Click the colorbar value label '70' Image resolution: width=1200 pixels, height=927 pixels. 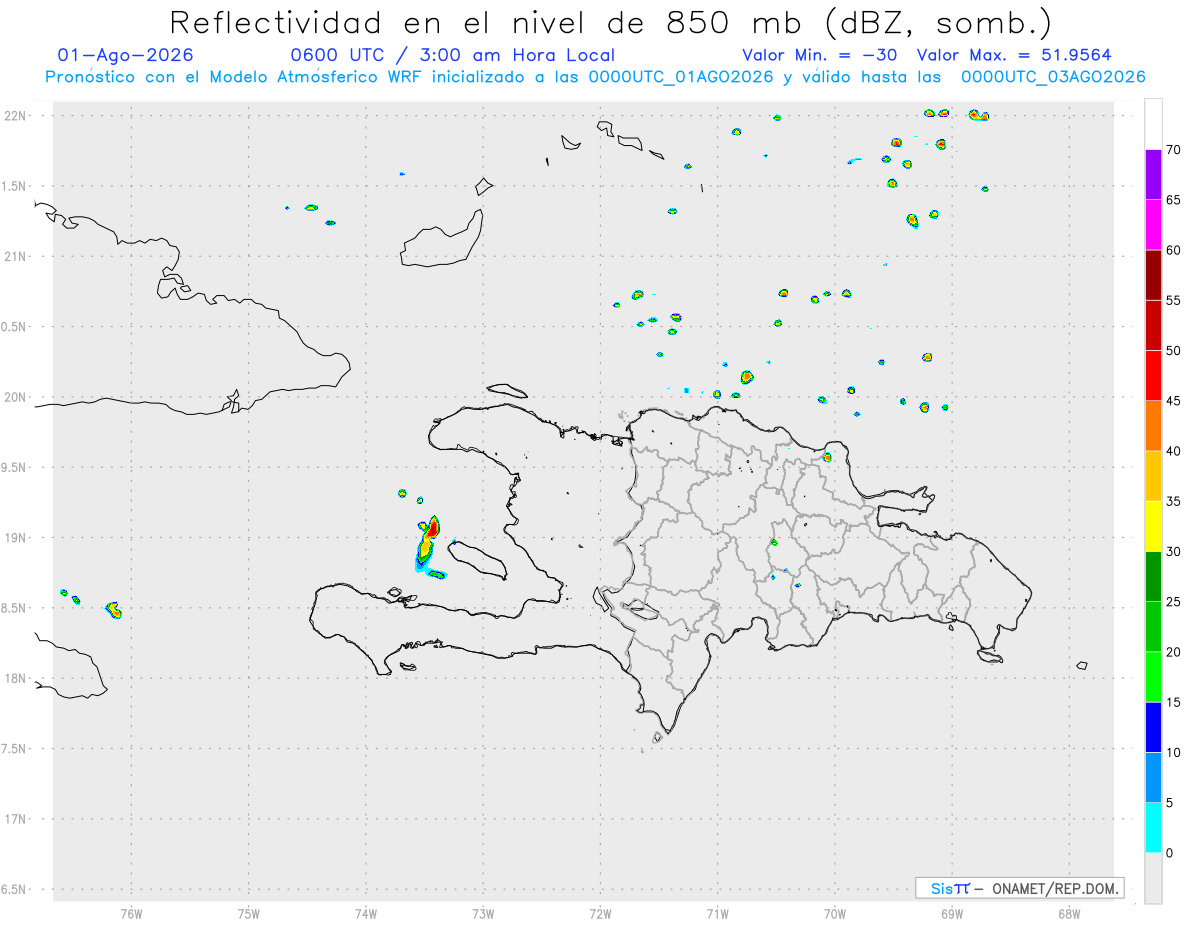[1173, 150]
